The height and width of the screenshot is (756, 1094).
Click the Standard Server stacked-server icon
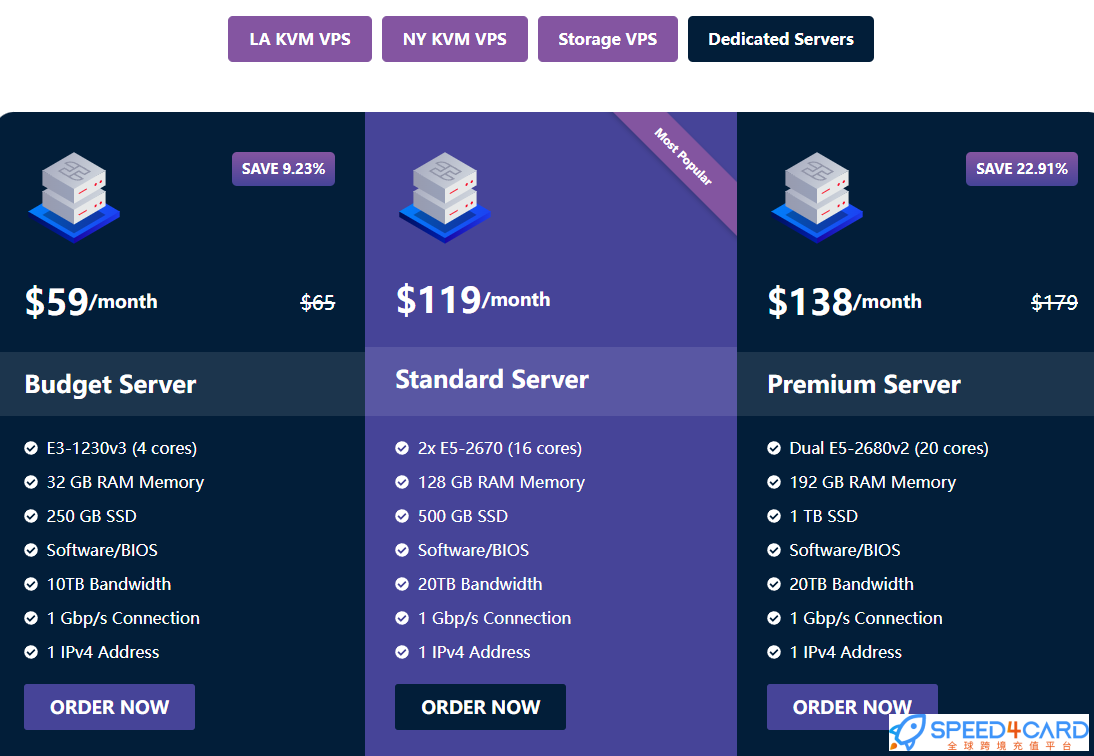pos(445,197)
